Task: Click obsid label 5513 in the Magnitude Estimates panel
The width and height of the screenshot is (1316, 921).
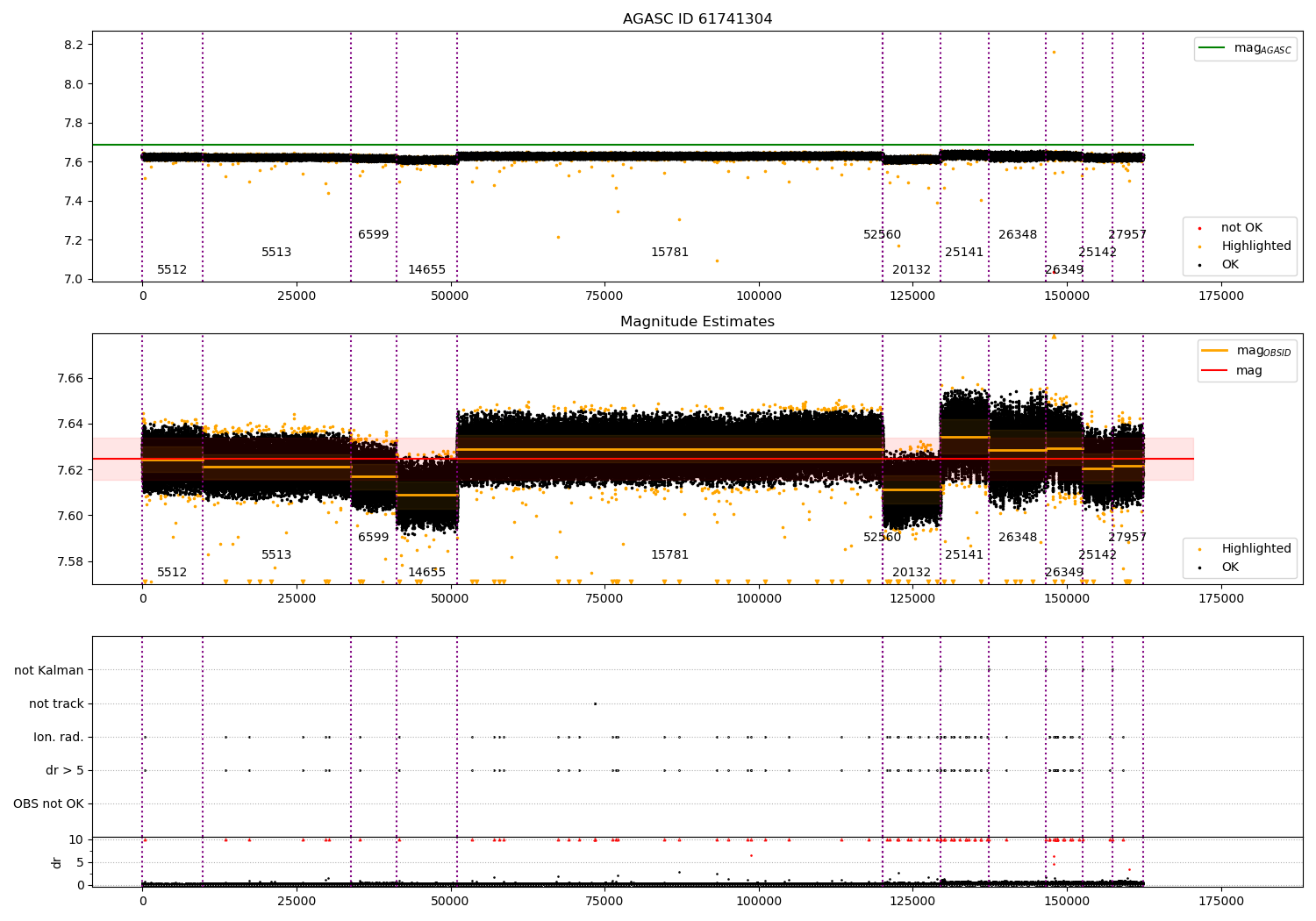Action: [276, 555]
